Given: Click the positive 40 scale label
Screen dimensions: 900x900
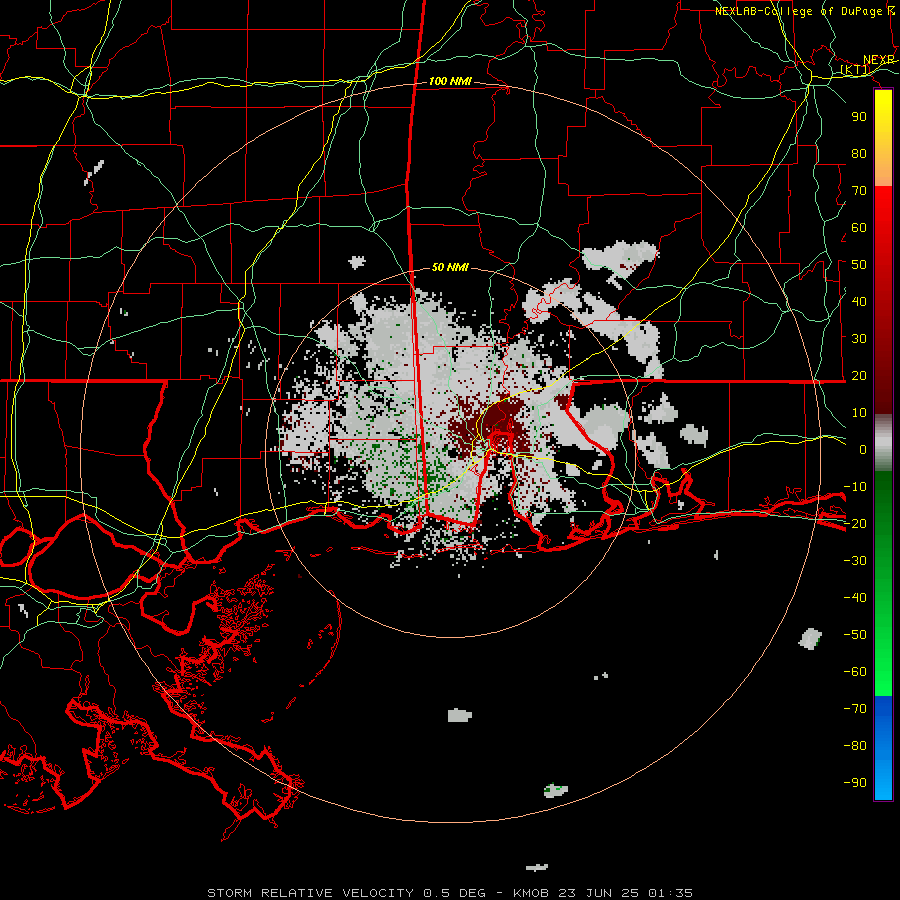Looking at the screenshot, I should tap(859, 302).
